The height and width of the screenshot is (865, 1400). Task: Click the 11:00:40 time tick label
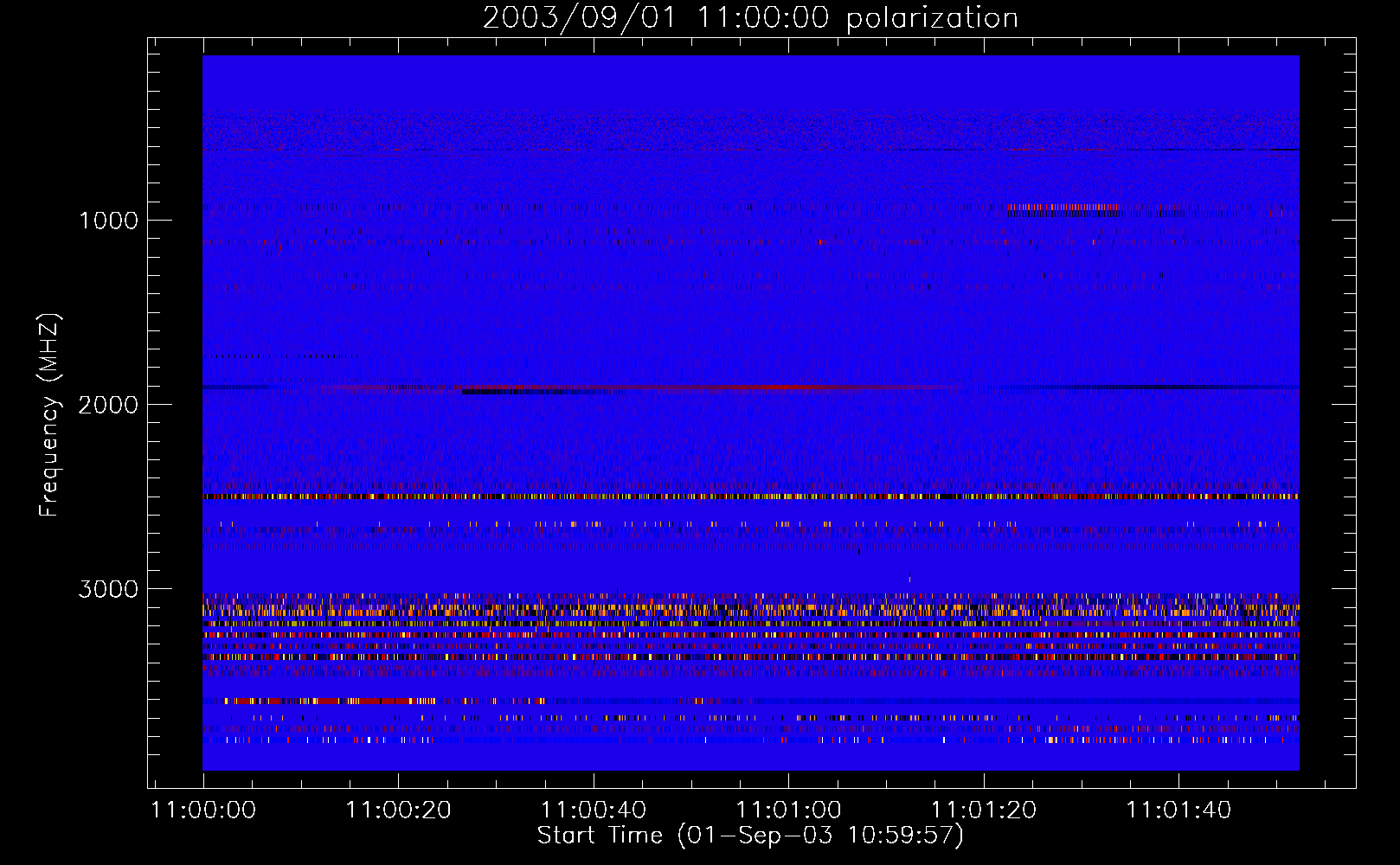coord(594,811)
